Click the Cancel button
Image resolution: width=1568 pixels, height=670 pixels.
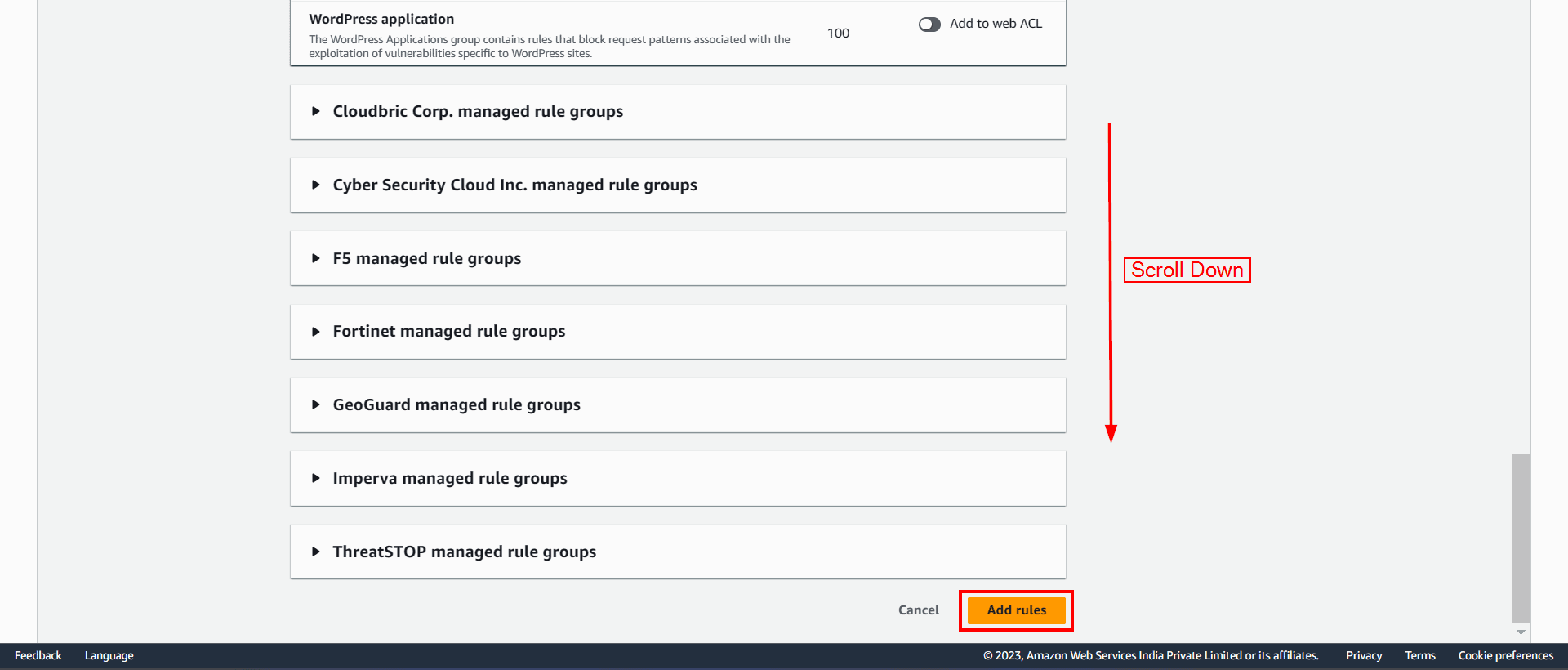click(918, 610)
